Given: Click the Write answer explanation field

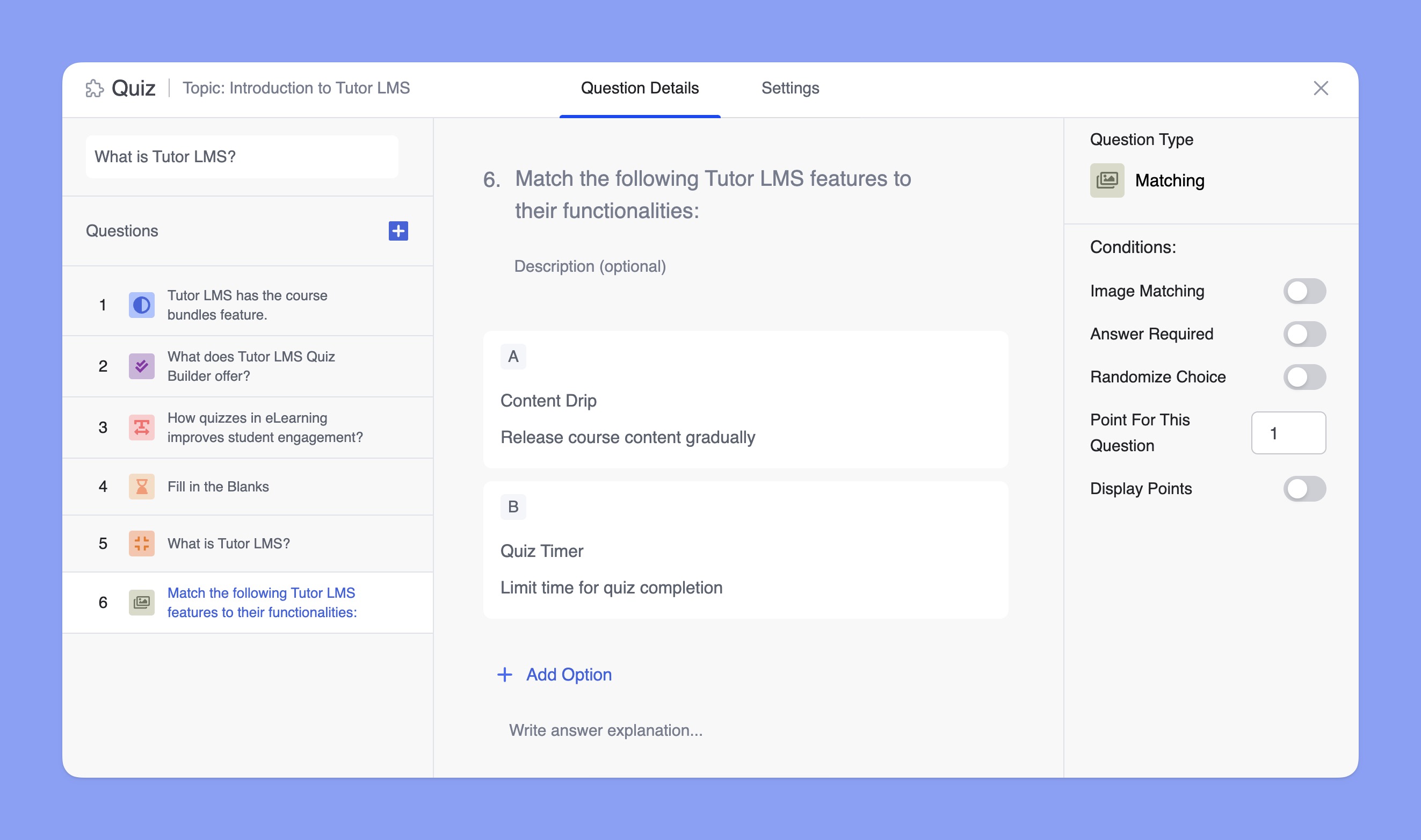Looking at the screenshot, I should pyautogui.click(x=606, y=730).
